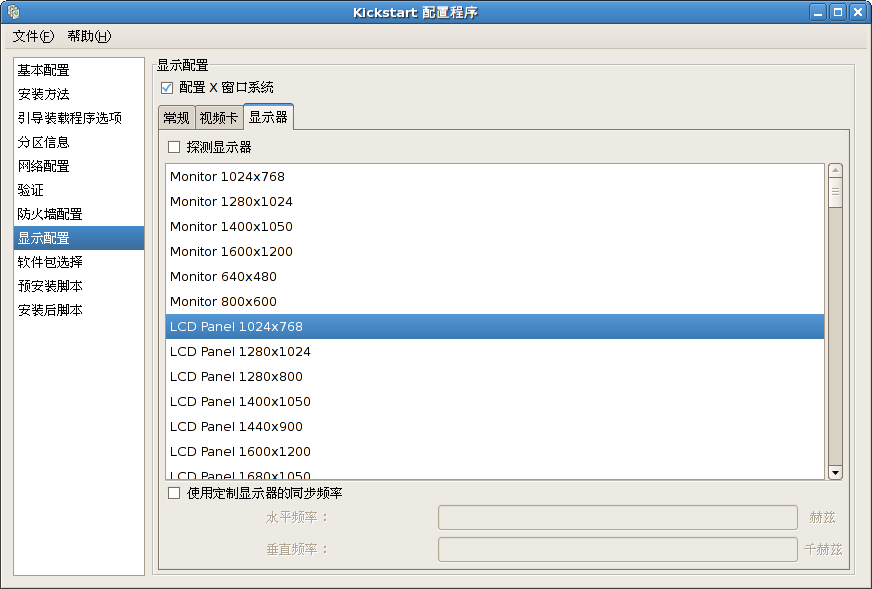This screenshot has height=589, width=872.
Task: Click the monitor list scroll-up arrow
Action: point(835,170)
